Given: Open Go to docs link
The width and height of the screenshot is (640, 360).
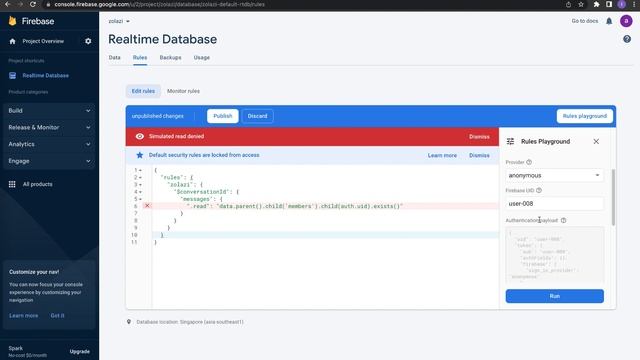Looking at the screenshot, I should point(584,21).
